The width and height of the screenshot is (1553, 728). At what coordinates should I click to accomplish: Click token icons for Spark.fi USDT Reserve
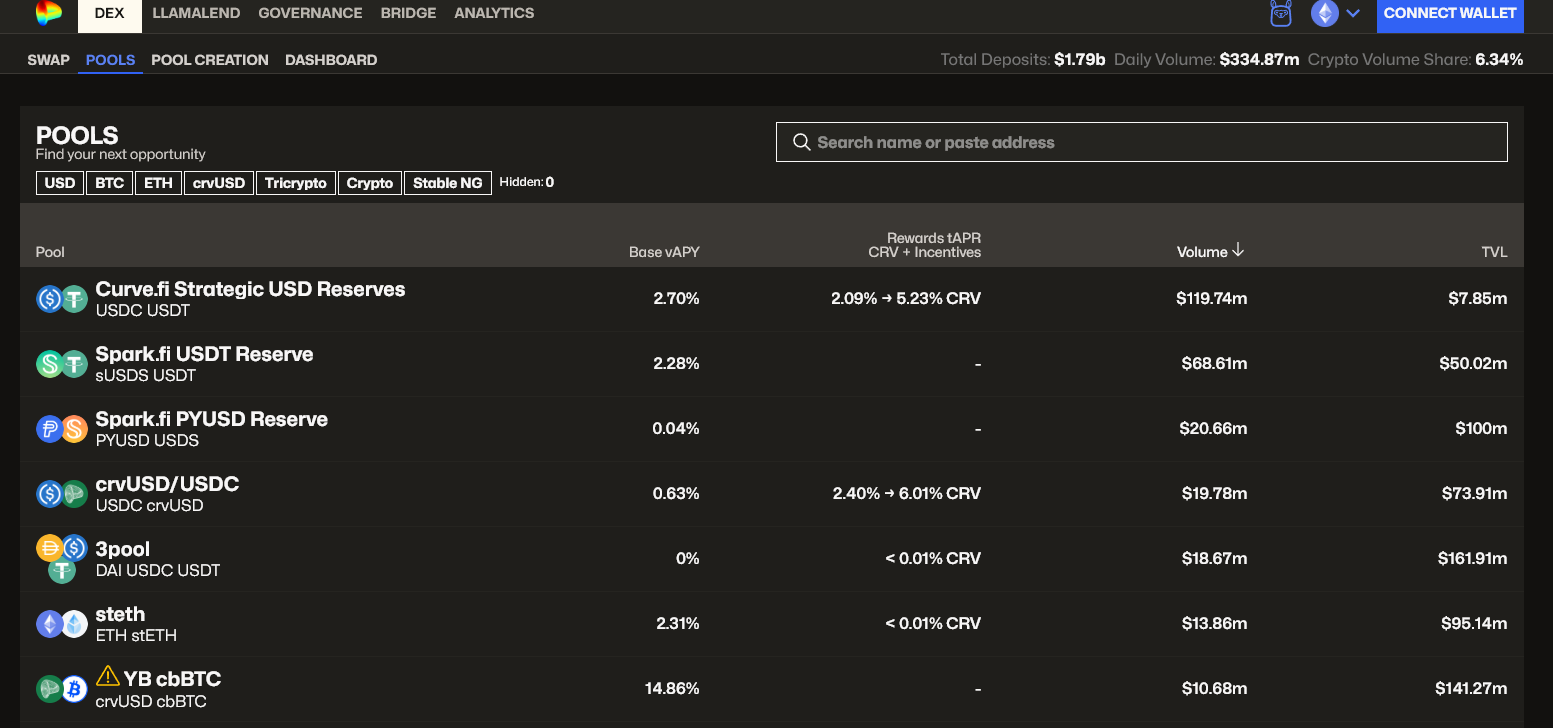pos(62,364)
